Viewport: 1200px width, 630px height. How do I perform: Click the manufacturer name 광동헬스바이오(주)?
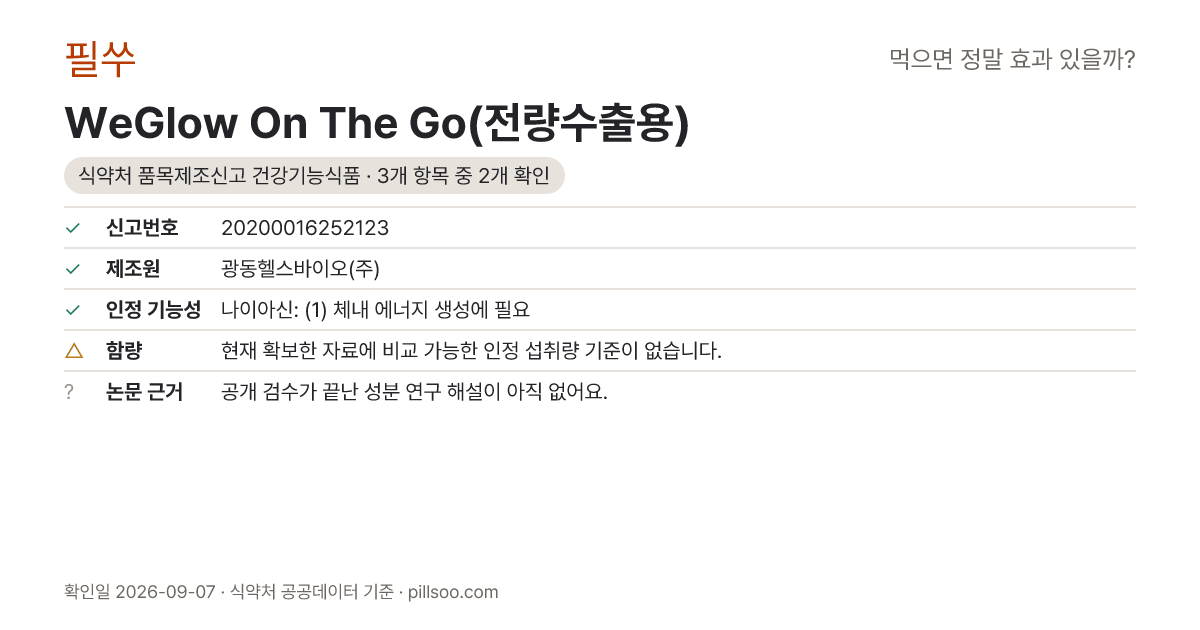click(x=300, y=269)
